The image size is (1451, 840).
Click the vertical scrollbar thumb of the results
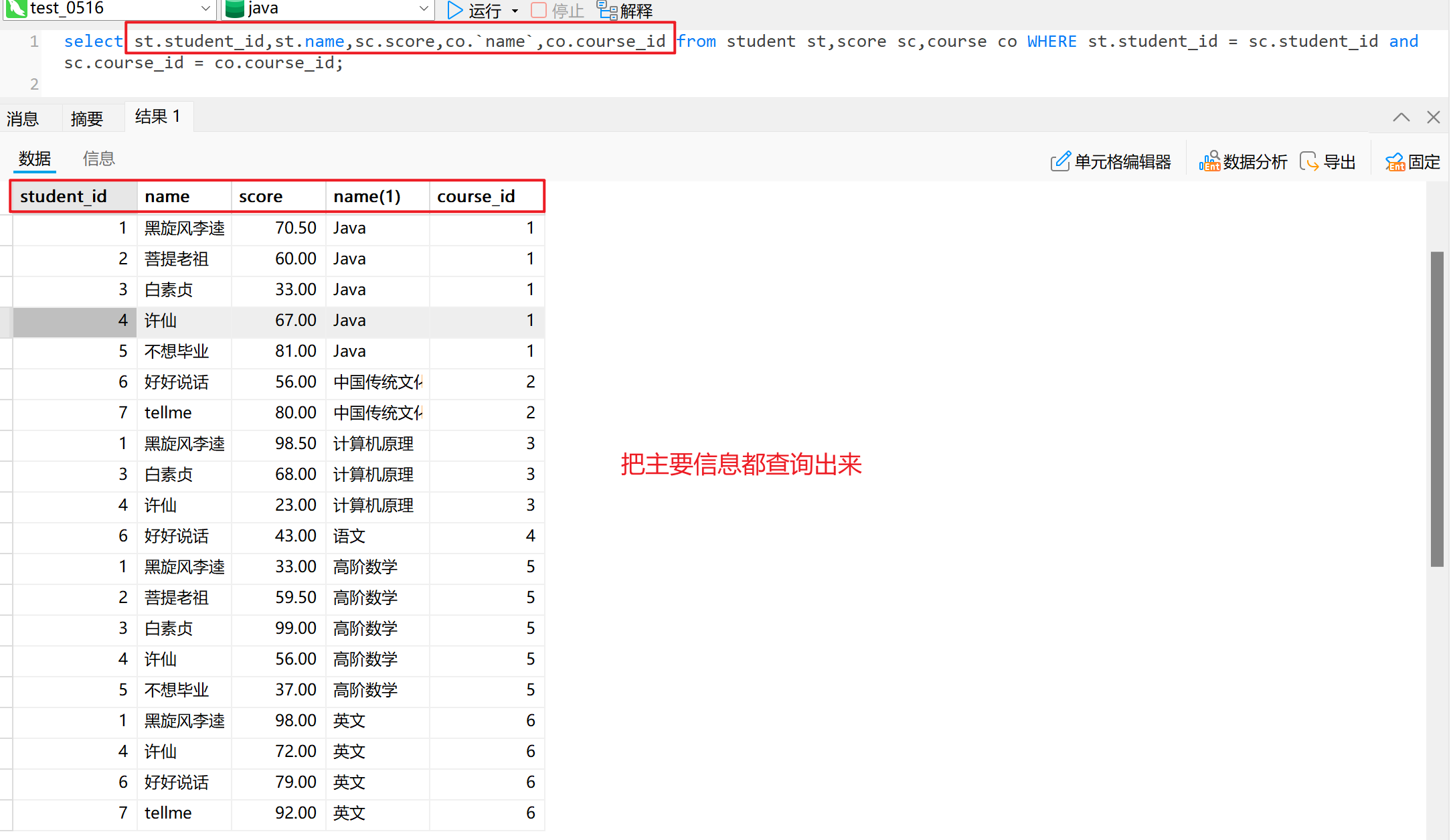click(1436, 408)
